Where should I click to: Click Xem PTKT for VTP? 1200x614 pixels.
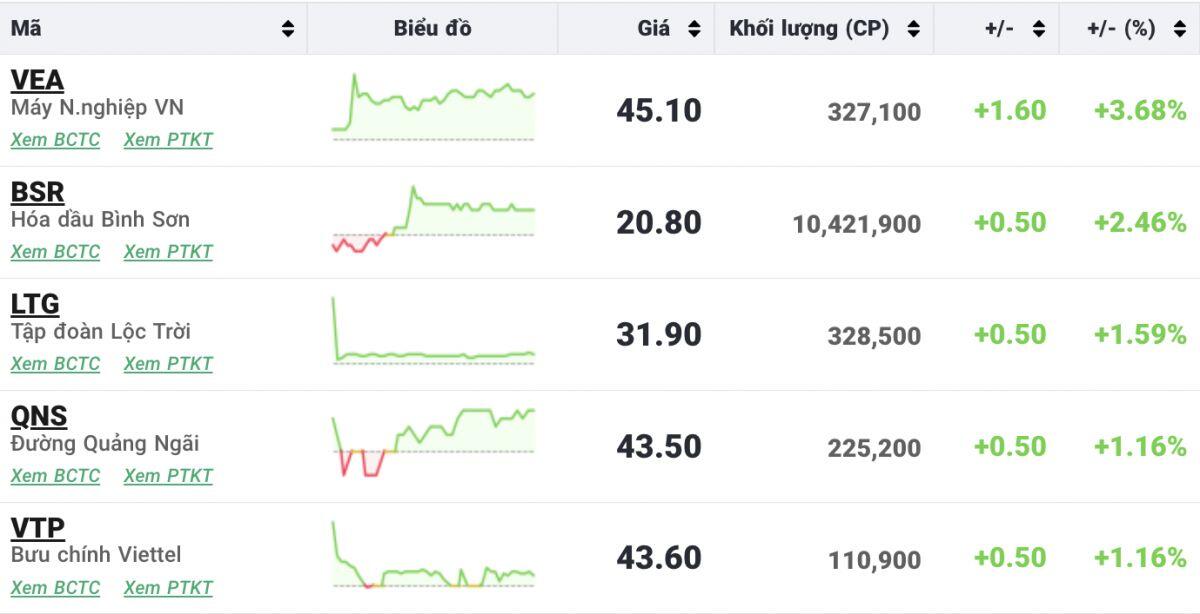pos(168,588)
